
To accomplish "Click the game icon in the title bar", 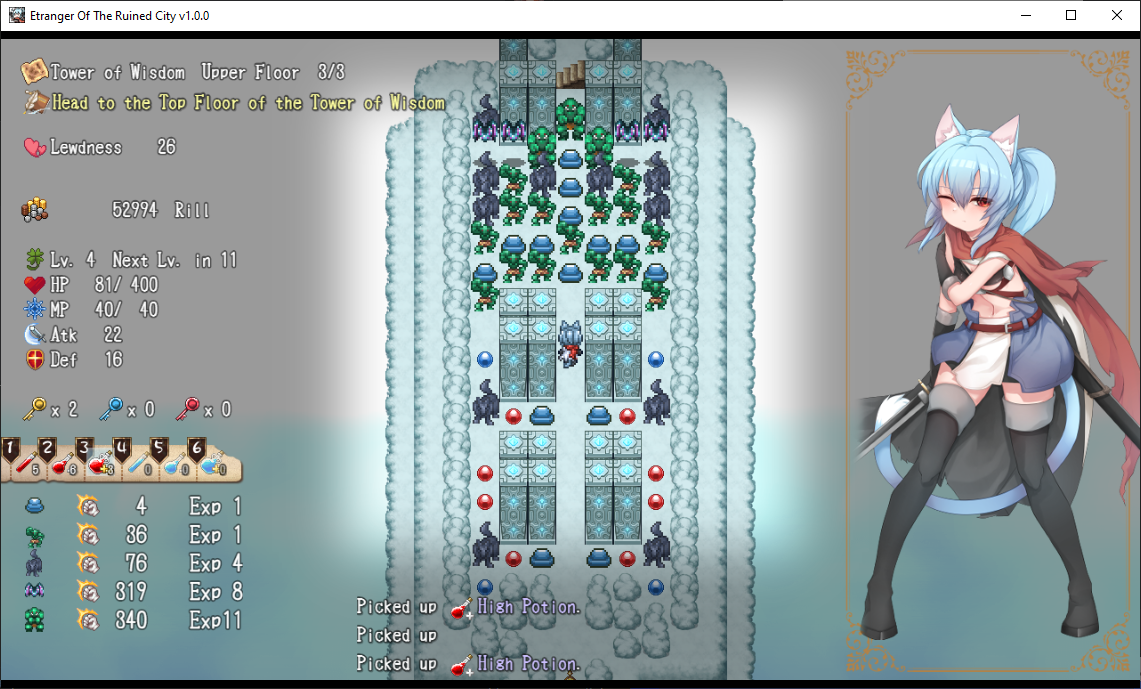I will [x=16, y=15].
